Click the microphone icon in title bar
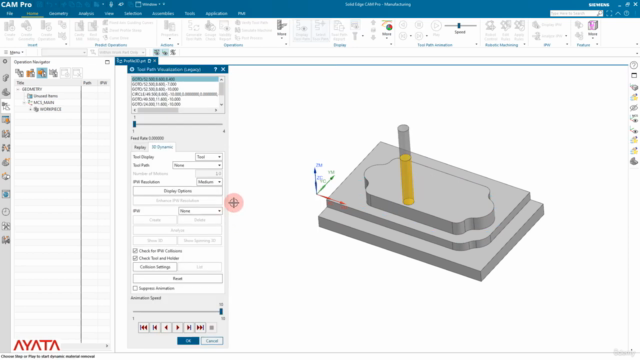Viewport: 640px width, 360px height. coord(111,4)
